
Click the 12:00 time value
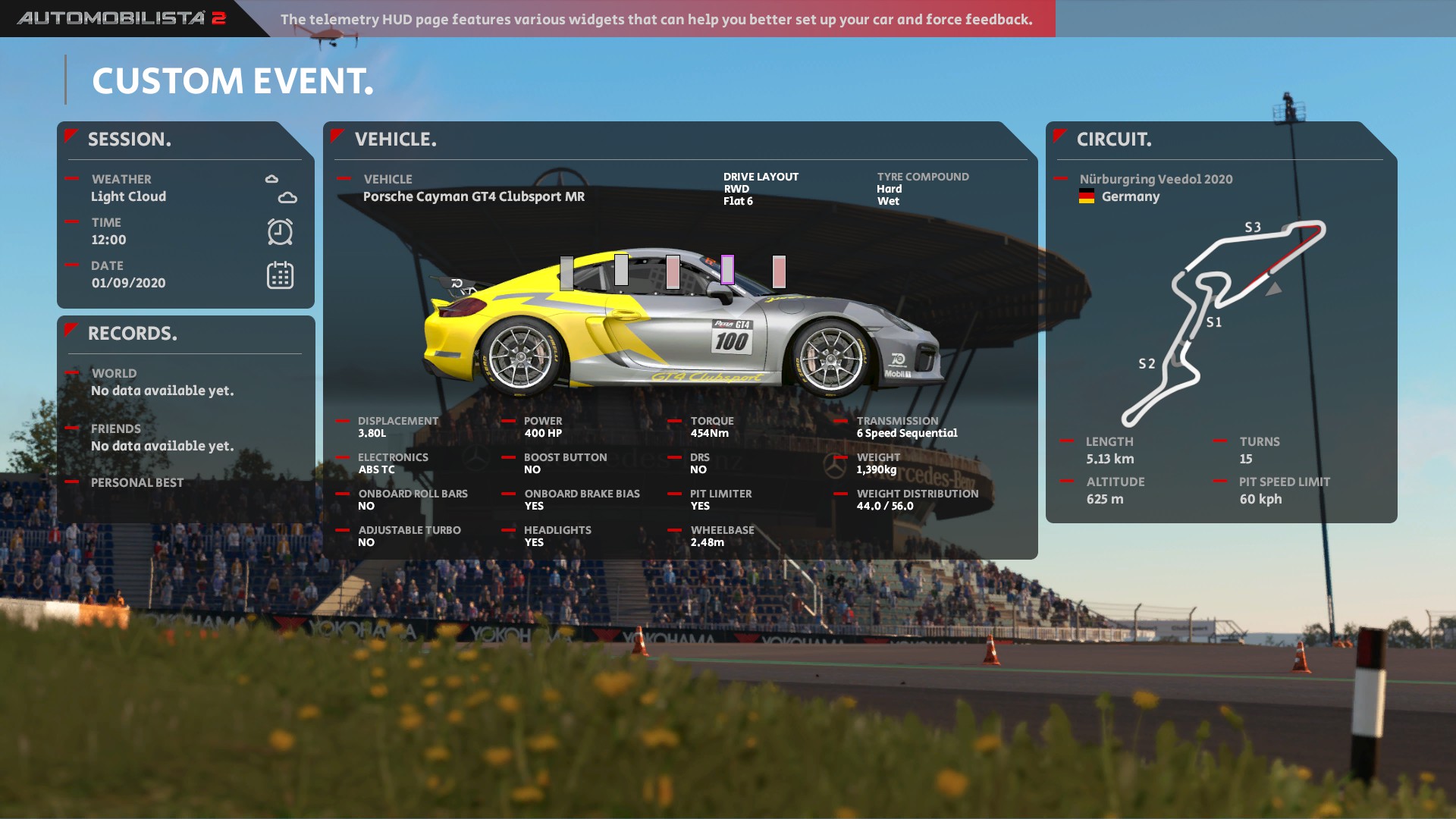[x=108, y=240]
